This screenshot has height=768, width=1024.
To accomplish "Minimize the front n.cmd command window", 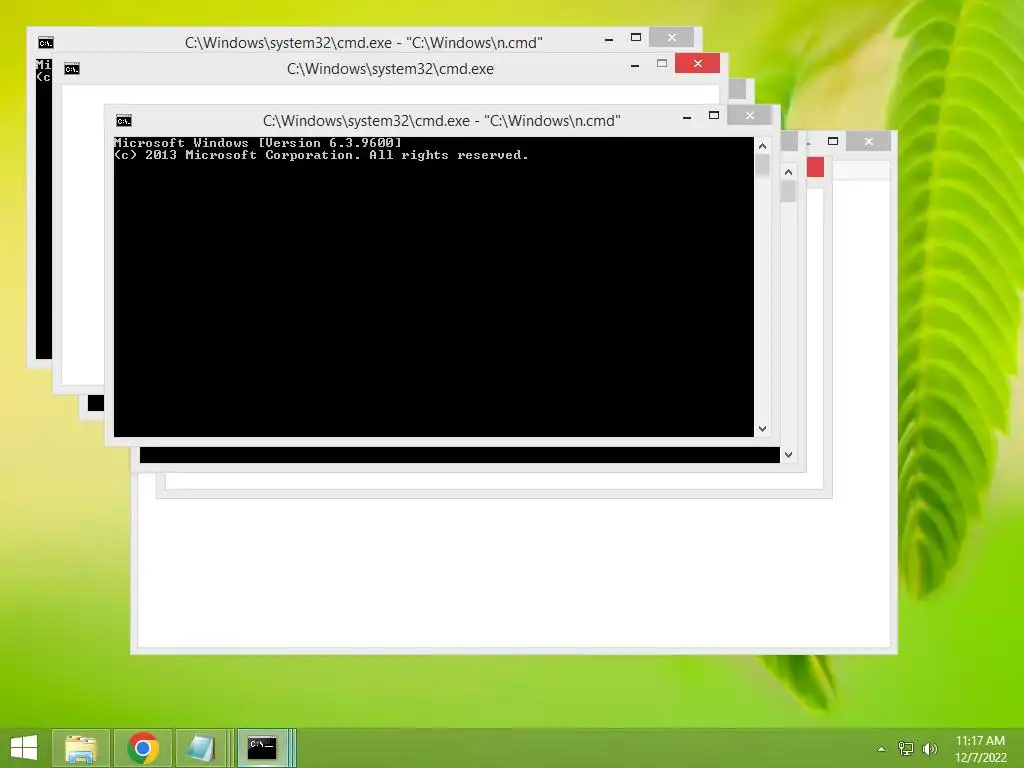I will tap(687, 118).
